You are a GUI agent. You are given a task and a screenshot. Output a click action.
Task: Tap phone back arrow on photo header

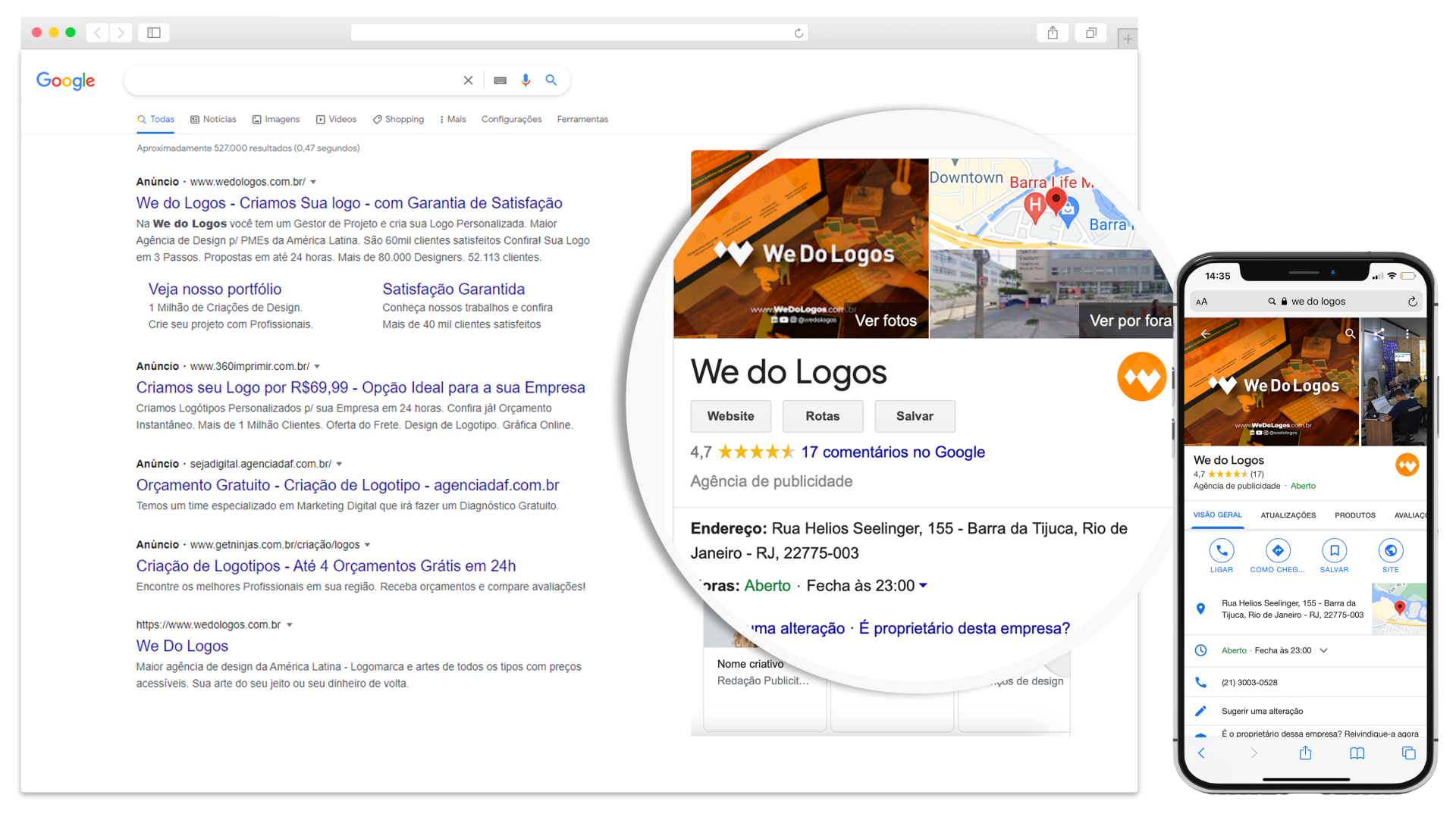tap(1205, 333)
